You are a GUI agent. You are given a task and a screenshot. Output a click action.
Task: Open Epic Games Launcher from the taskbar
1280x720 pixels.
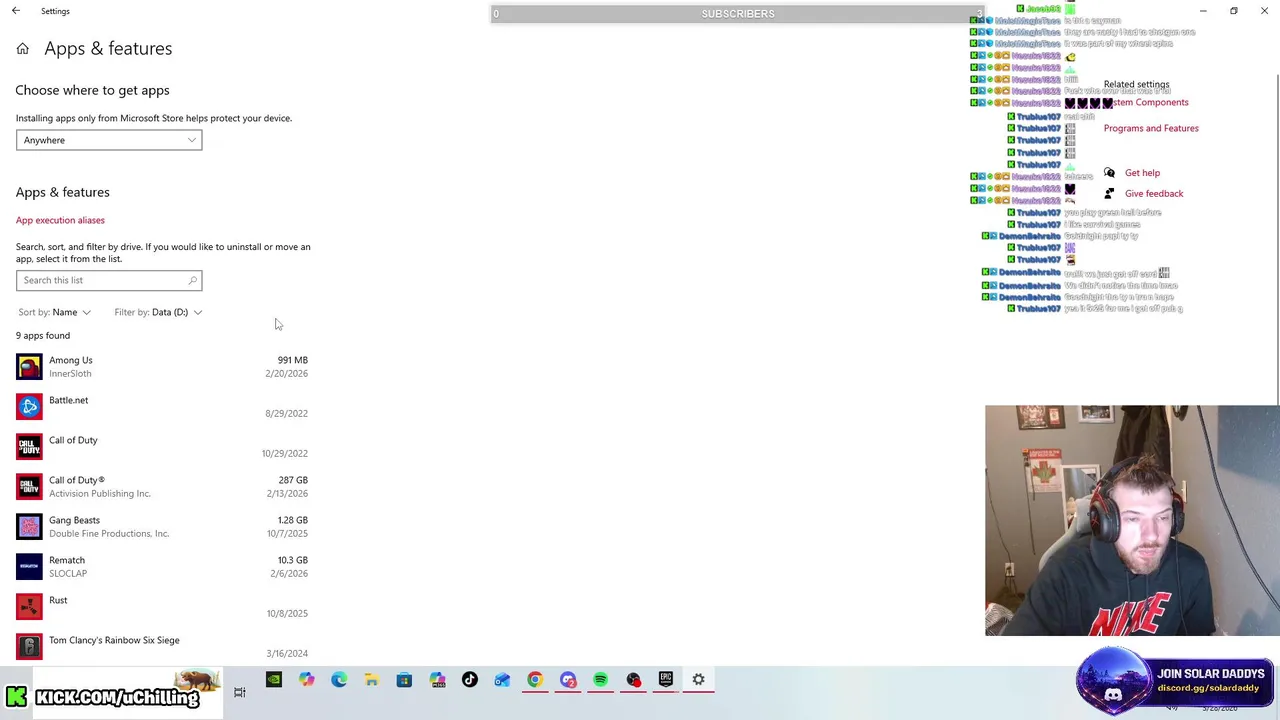coord(666,680)
